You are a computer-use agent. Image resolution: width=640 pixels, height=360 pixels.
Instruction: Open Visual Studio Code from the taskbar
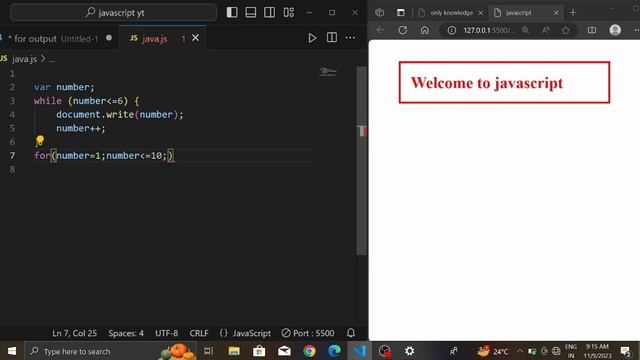coord(360,351)
